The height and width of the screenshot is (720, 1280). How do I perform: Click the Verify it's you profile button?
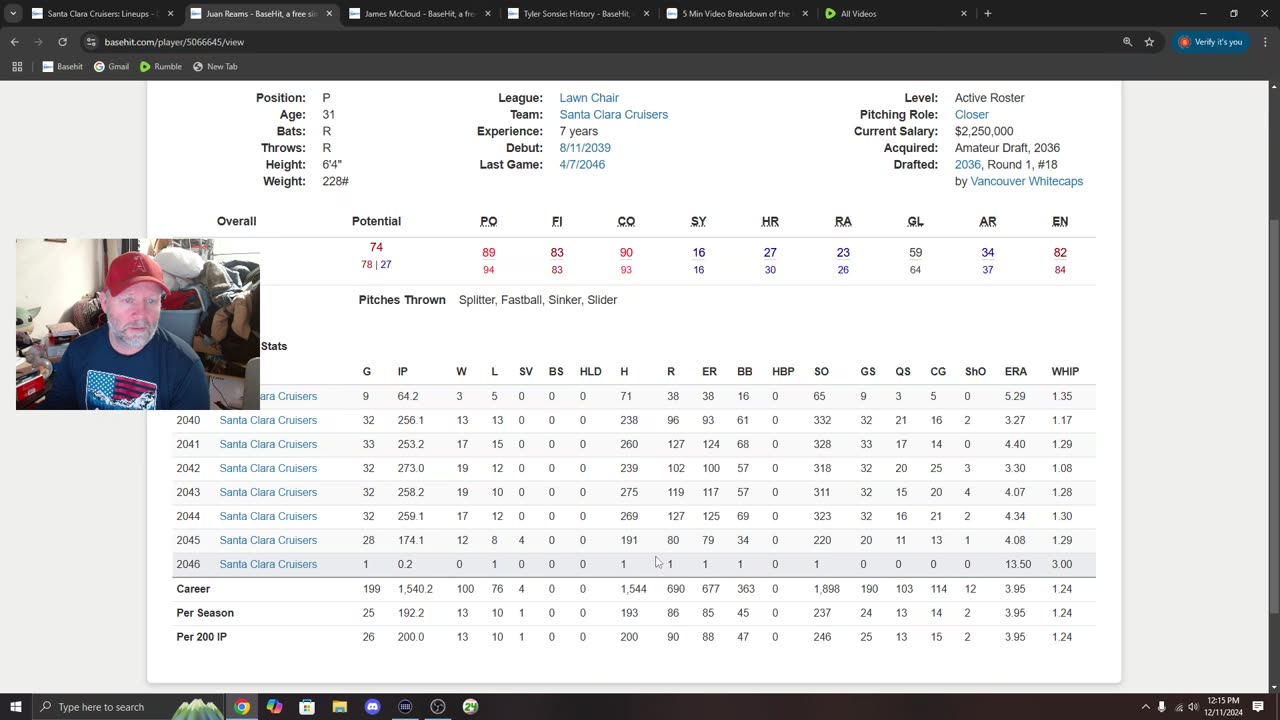pos(1211,42)
